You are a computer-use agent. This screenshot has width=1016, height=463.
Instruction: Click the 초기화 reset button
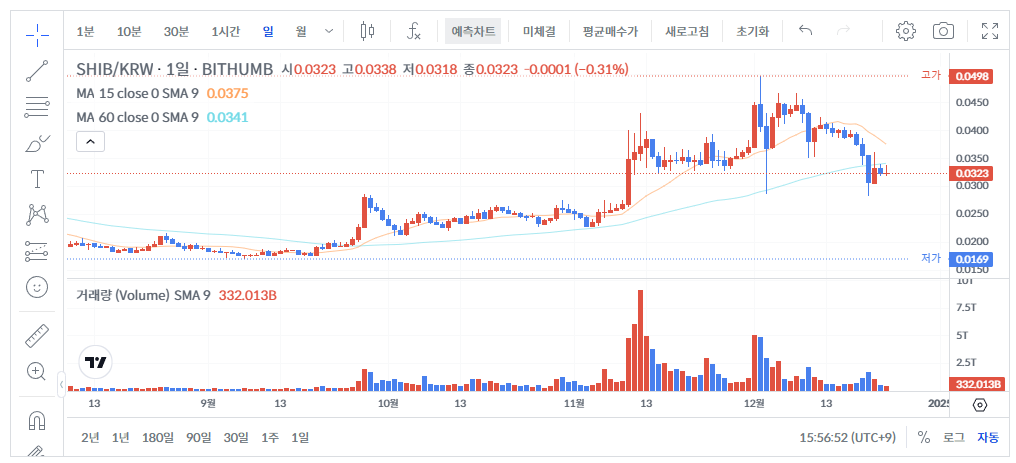coord(752,31)
